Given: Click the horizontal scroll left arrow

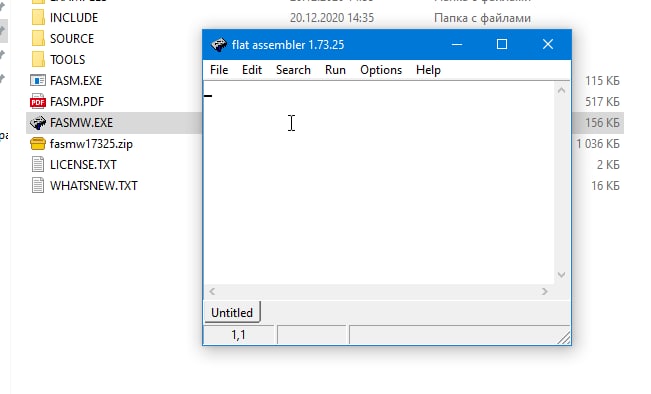Looking at the screenshot, I should point(212,291).
